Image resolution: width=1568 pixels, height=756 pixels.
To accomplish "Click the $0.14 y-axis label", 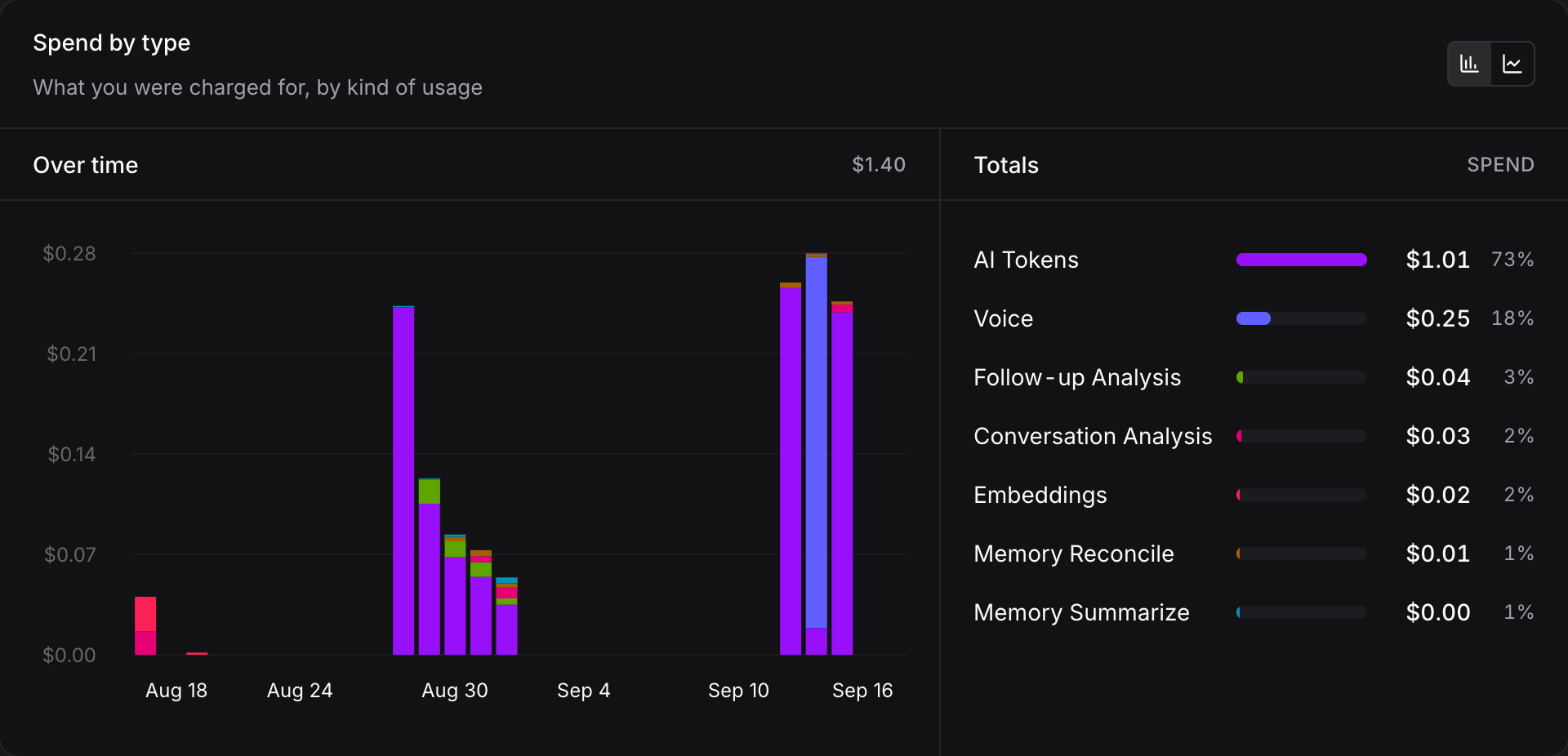I will pos(72,455).
